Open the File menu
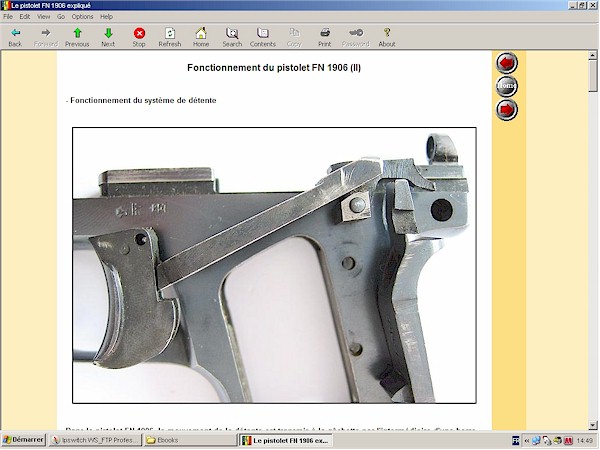Viewport: 600px width, 450px height. pos(8,16)
